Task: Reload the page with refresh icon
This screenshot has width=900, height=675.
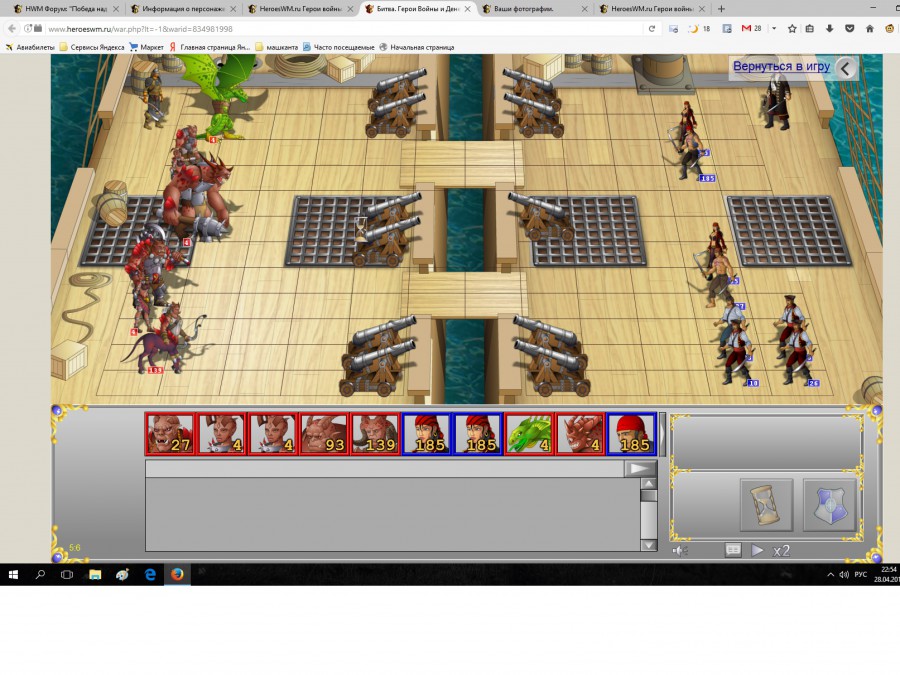Action: coord(651,29)
